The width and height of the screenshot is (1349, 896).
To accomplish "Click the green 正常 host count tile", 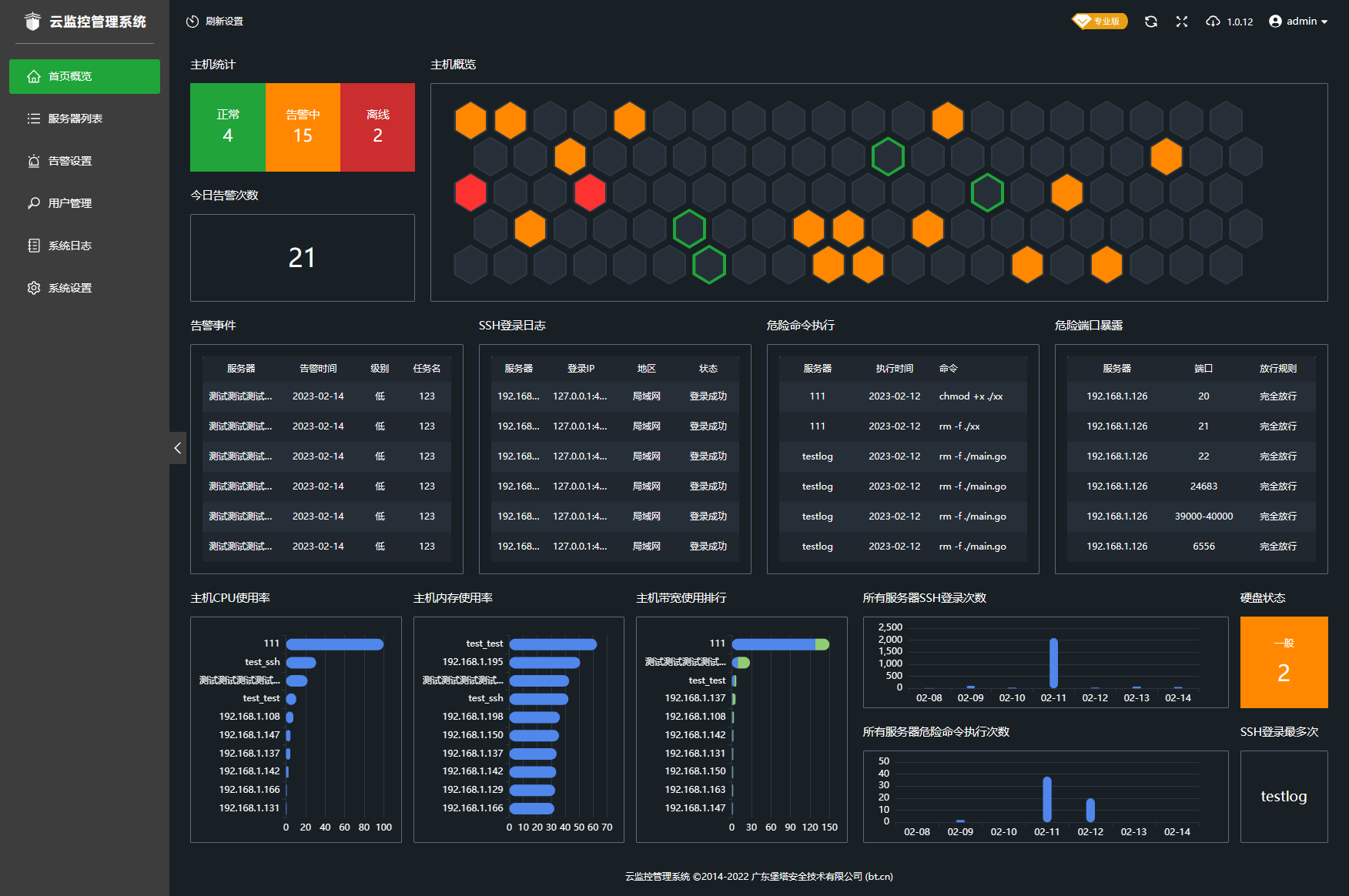I will click(x=228, y=127).
